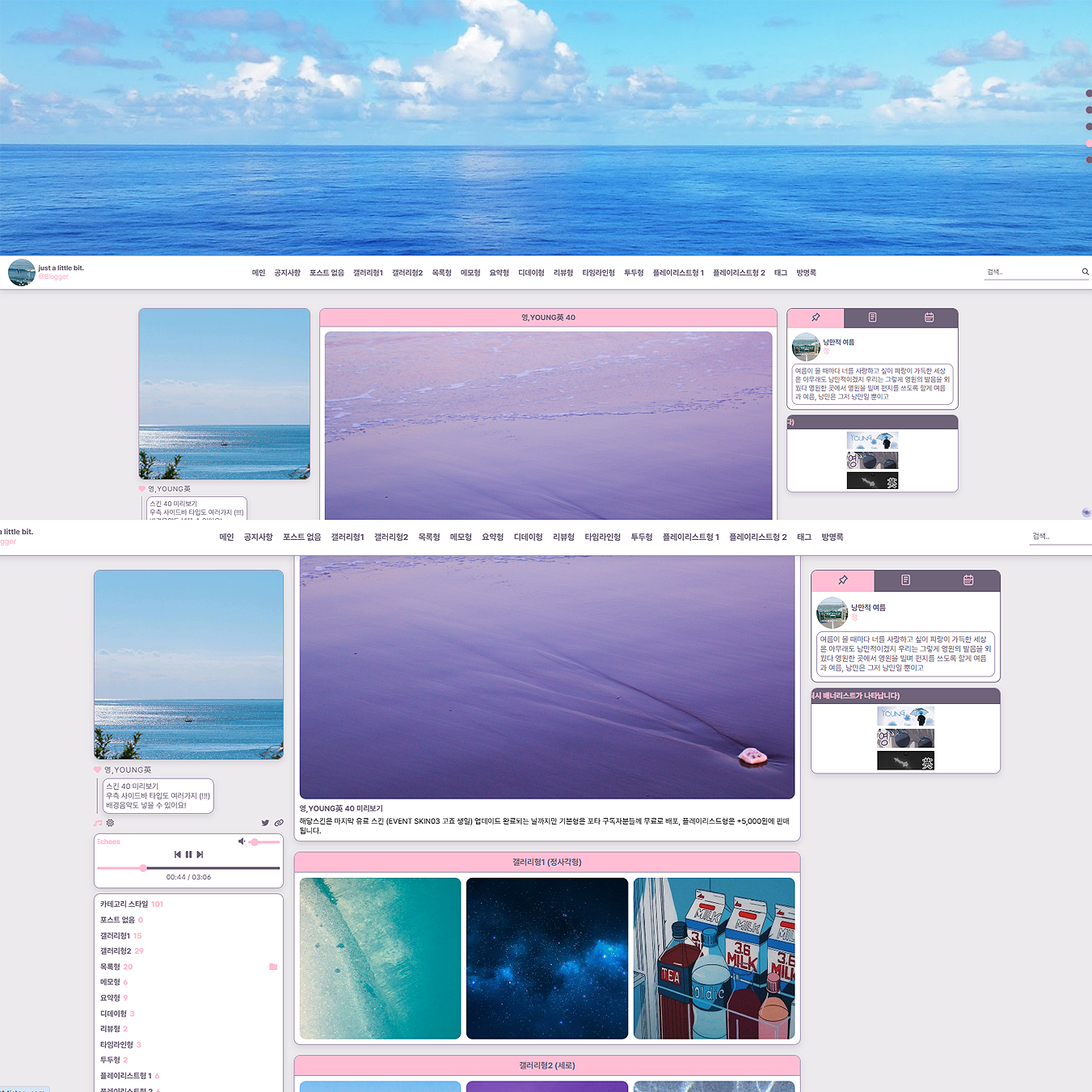Open the calendar tab in the upper sidebar
Image resolution: width=1092 pixels, height=1092 pixels.
(930, 318)
